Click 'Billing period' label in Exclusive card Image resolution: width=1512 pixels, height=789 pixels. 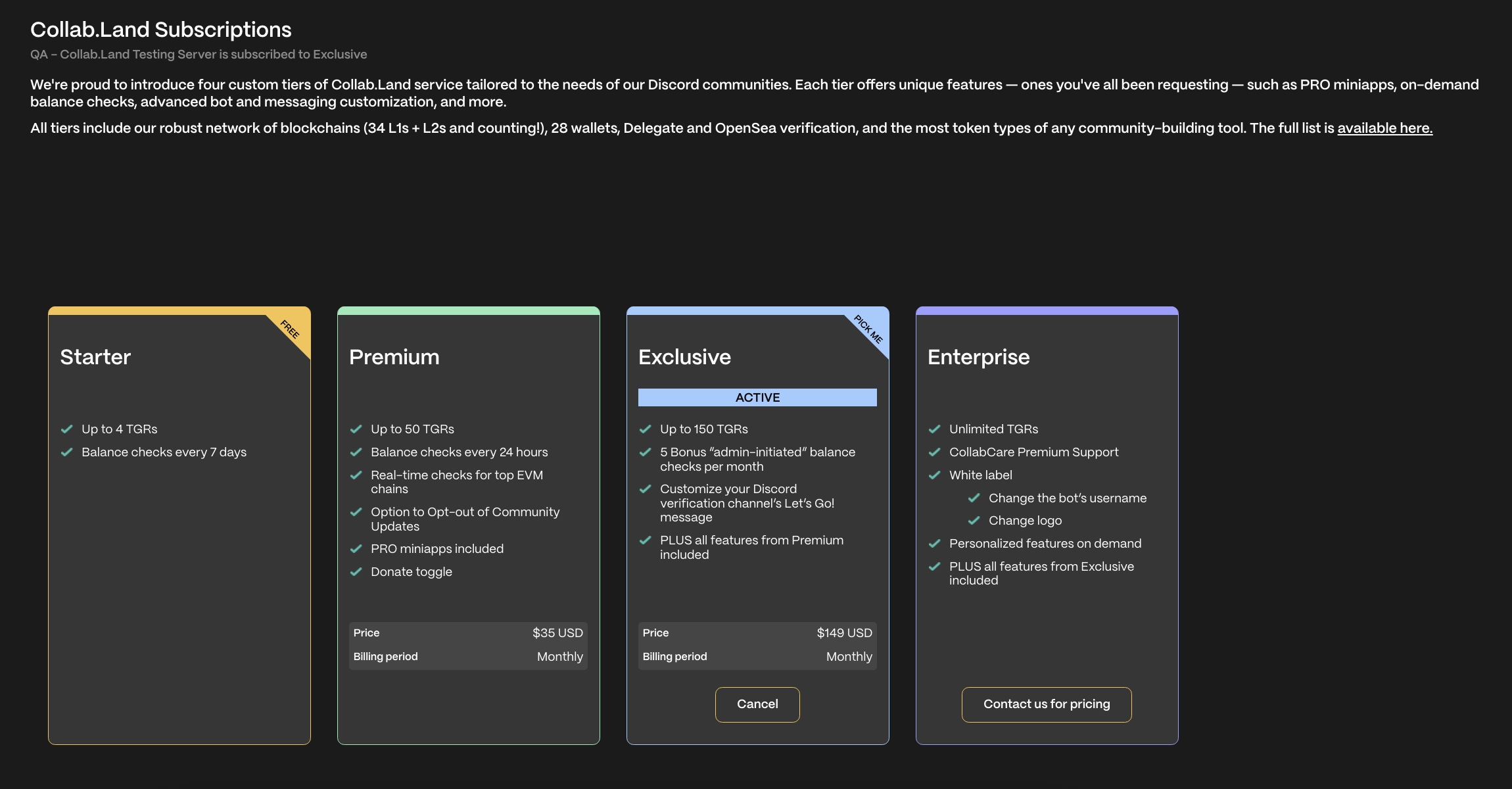coord(674,656)
